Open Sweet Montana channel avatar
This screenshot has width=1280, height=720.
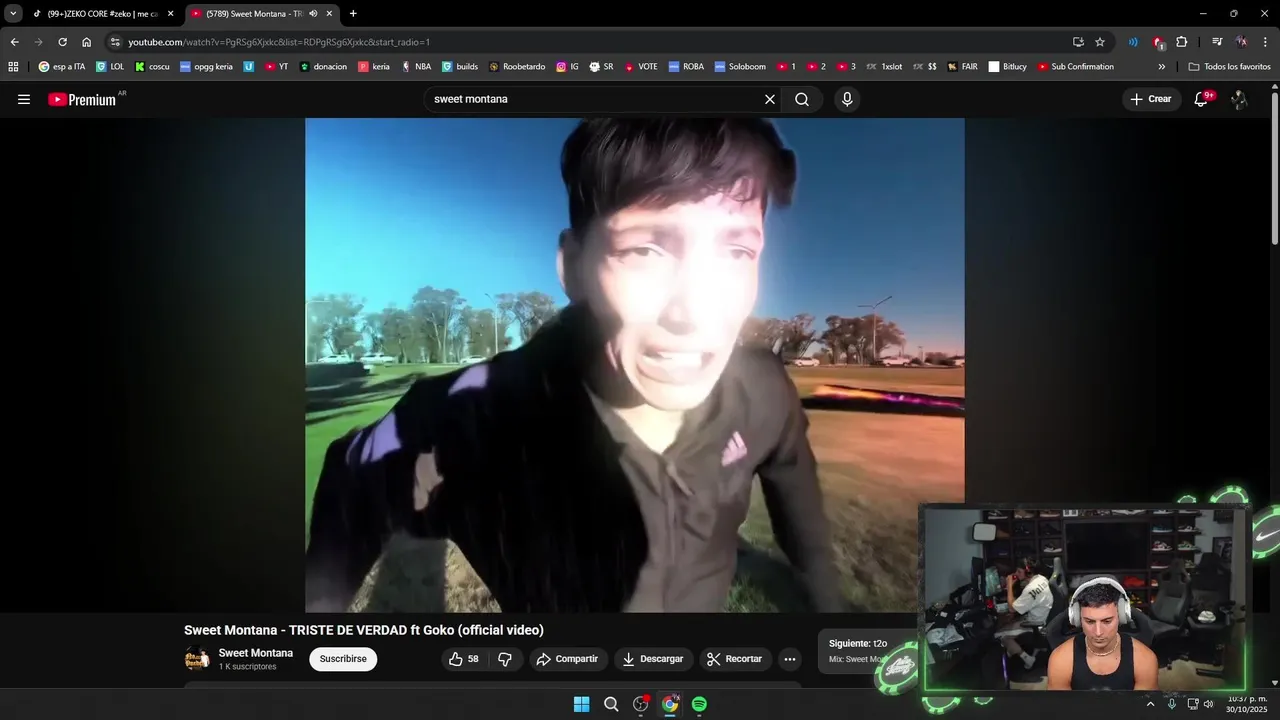(197, 659)
